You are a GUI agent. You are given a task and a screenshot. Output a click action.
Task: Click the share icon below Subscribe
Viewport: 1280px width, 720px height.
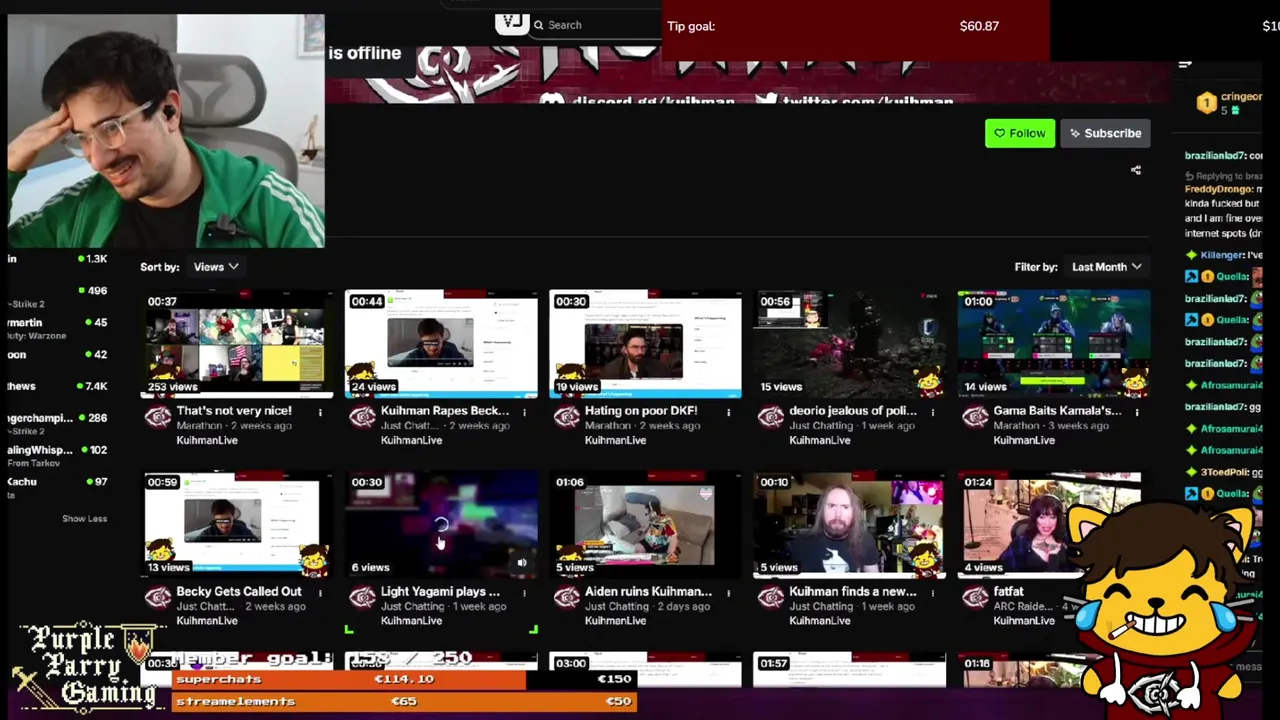tap(1135, 170)
